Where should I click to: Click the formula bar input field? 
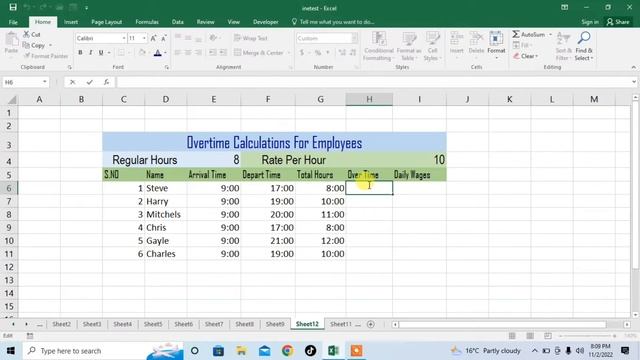tap(373, 82)
